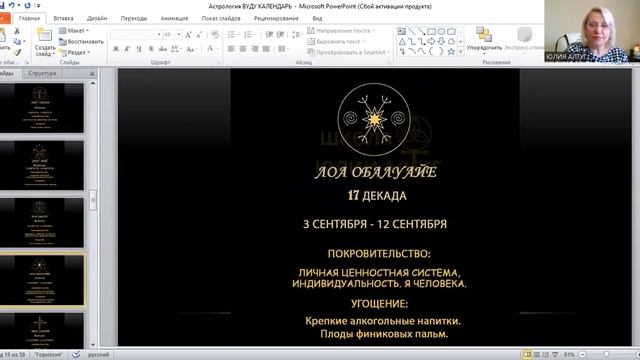Click the font color A button

click(x=210, y=49)
